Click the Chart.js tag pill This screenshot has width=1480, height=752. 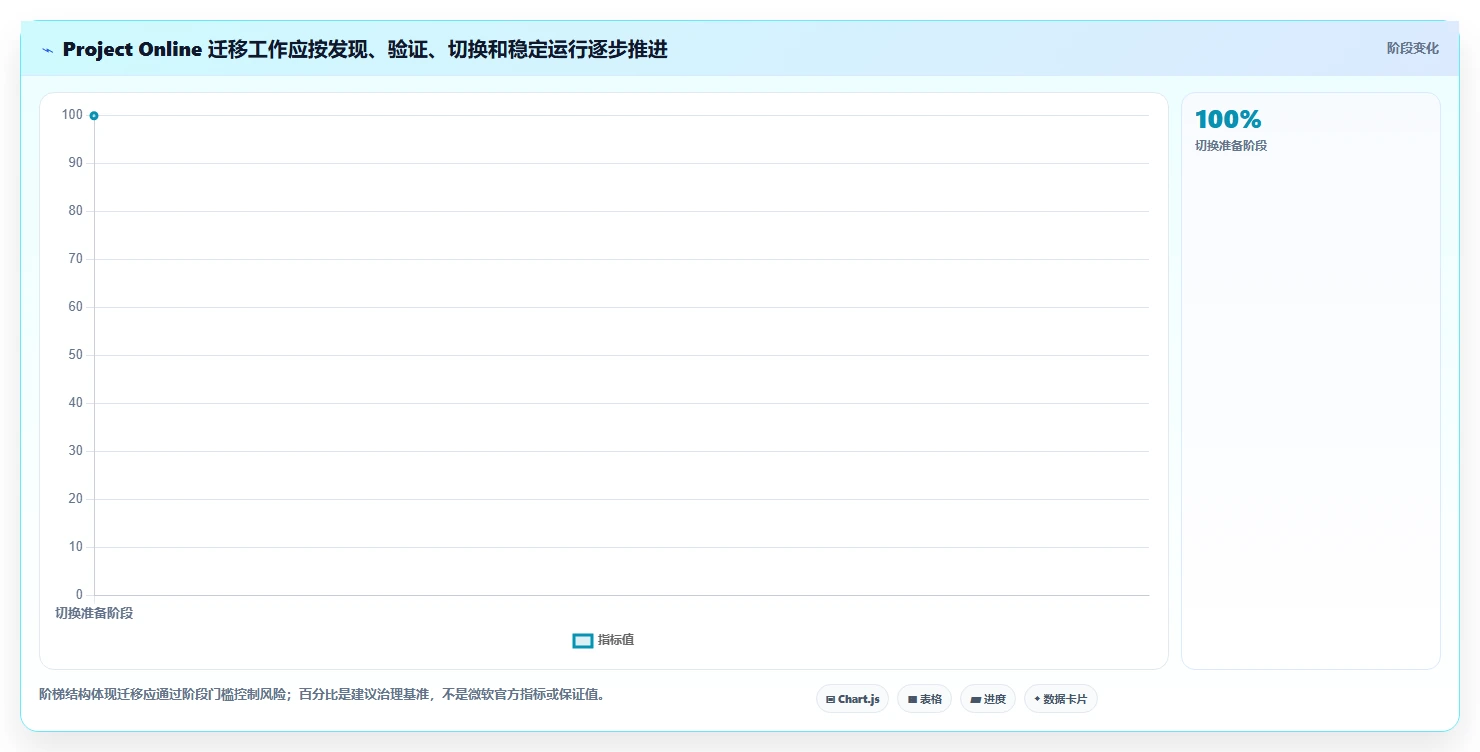852,699
